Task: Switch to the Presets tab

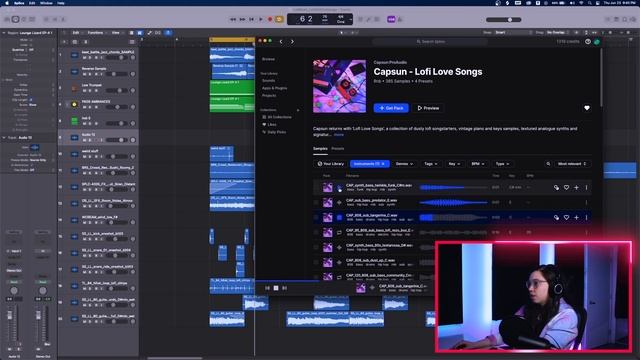Action: (338, 149)
